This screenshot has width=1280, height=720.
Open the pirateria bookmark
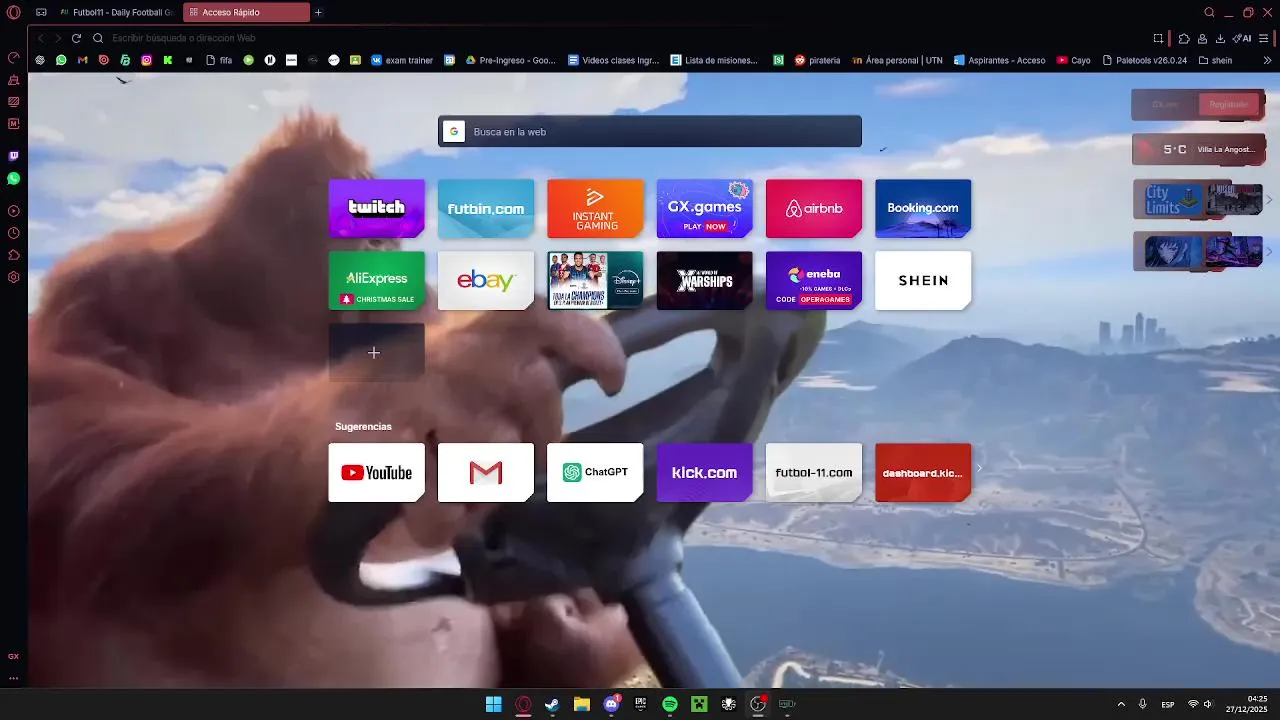click(817, 60)
